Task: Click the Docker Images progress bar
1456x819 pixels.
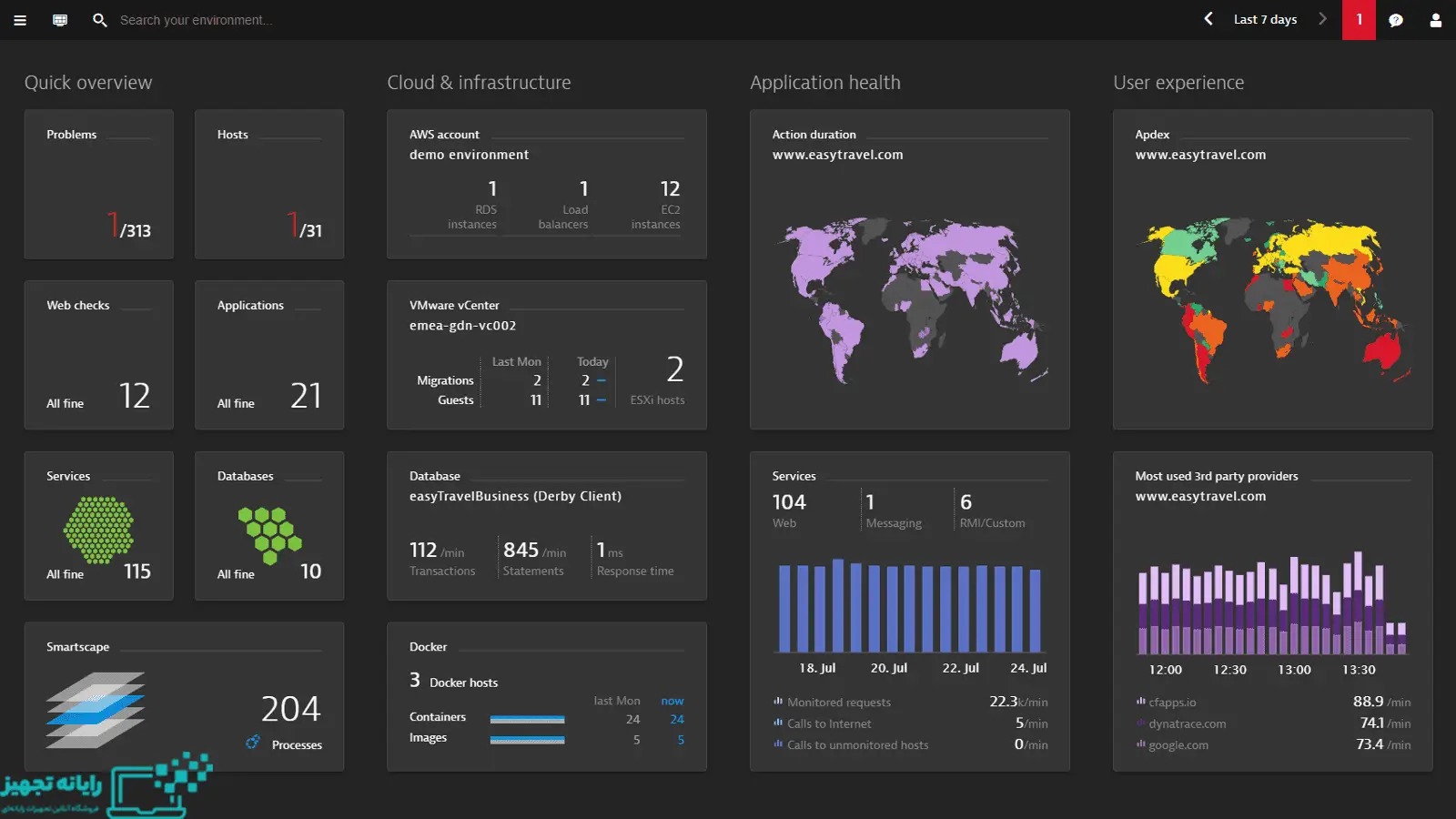Action: tap(527, 740)
